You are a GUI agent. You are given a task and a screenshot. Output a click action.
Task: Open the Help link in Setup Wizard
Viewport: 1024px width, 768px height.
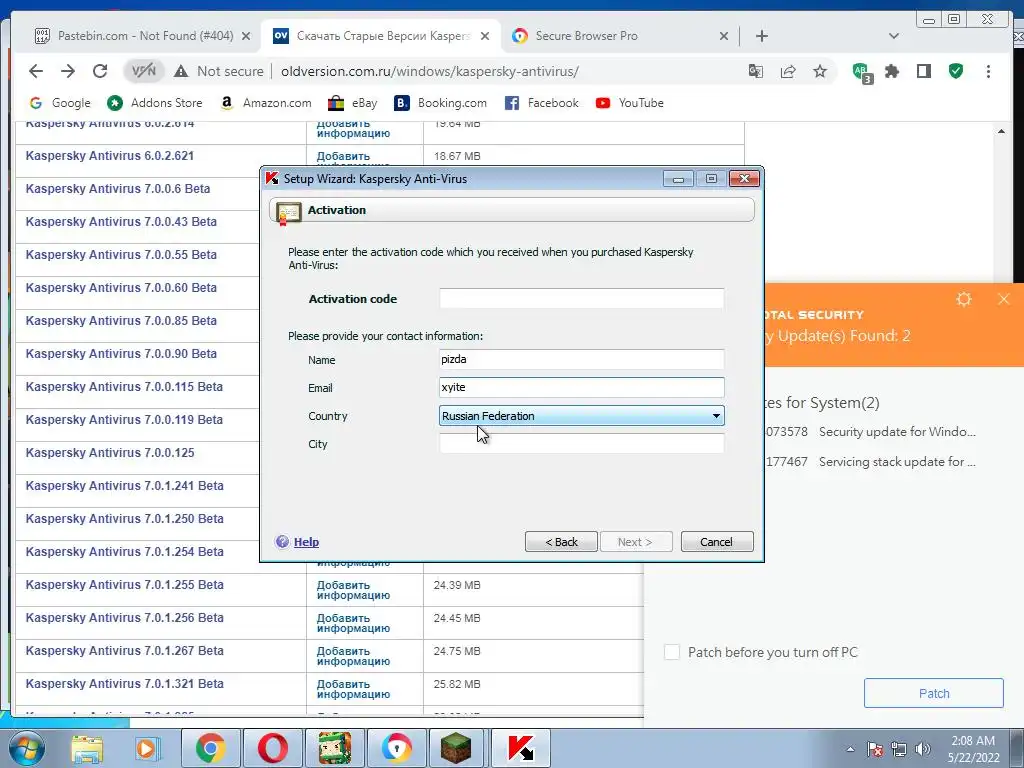306,542
